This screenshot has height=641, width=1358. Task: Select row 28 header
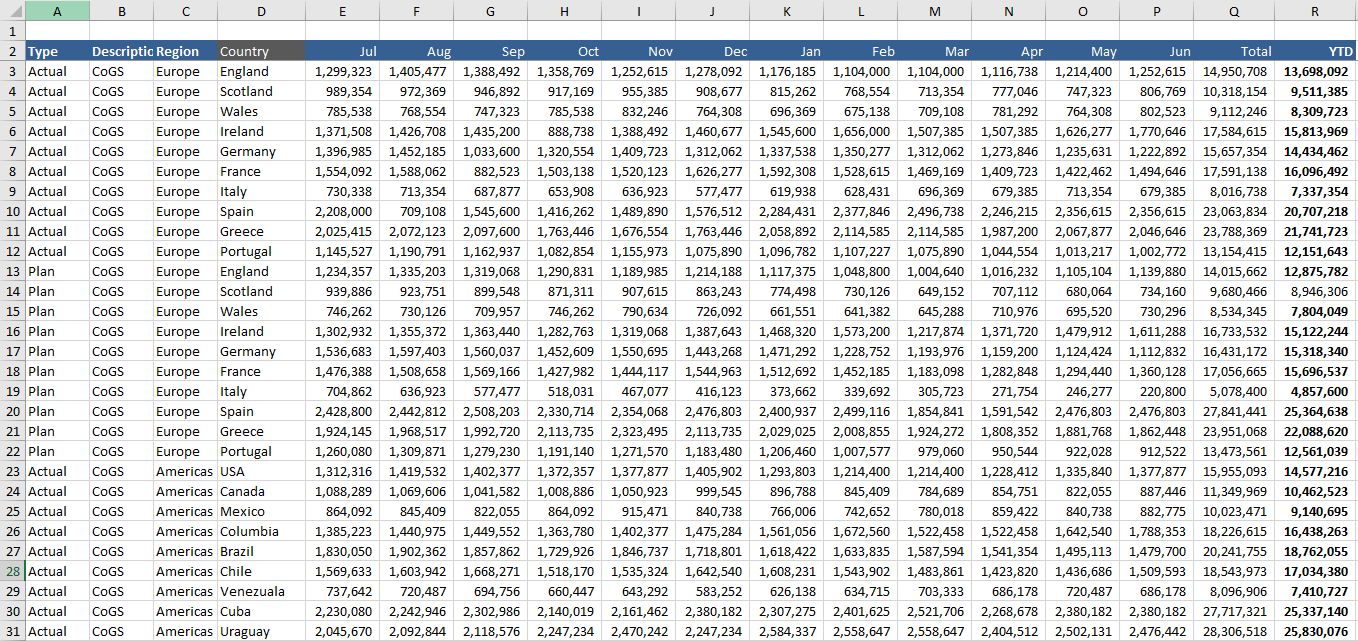12,571
